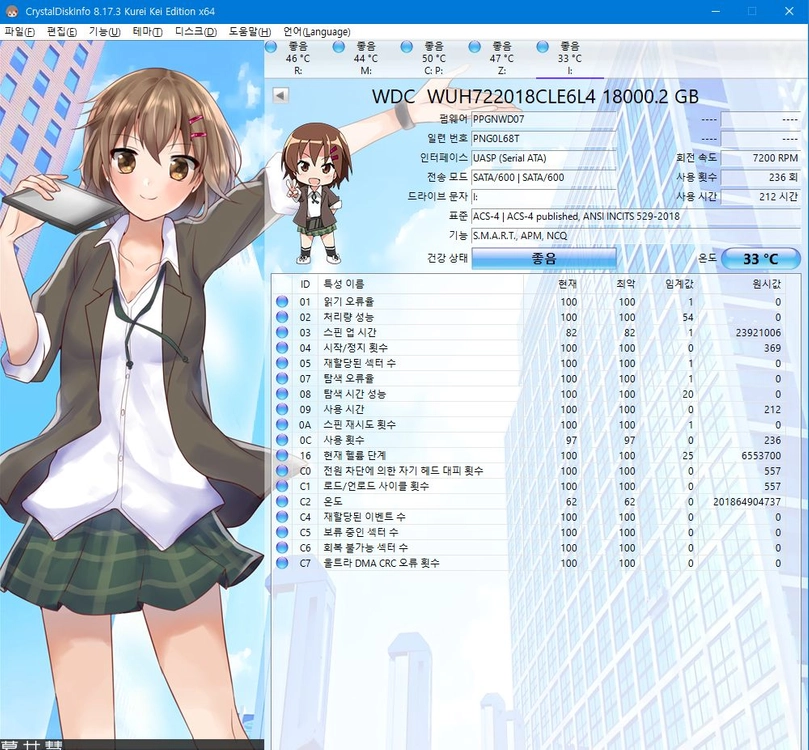809x750 pixels.
Task: Select raw value 201864904737
Action: pos(747,501)
